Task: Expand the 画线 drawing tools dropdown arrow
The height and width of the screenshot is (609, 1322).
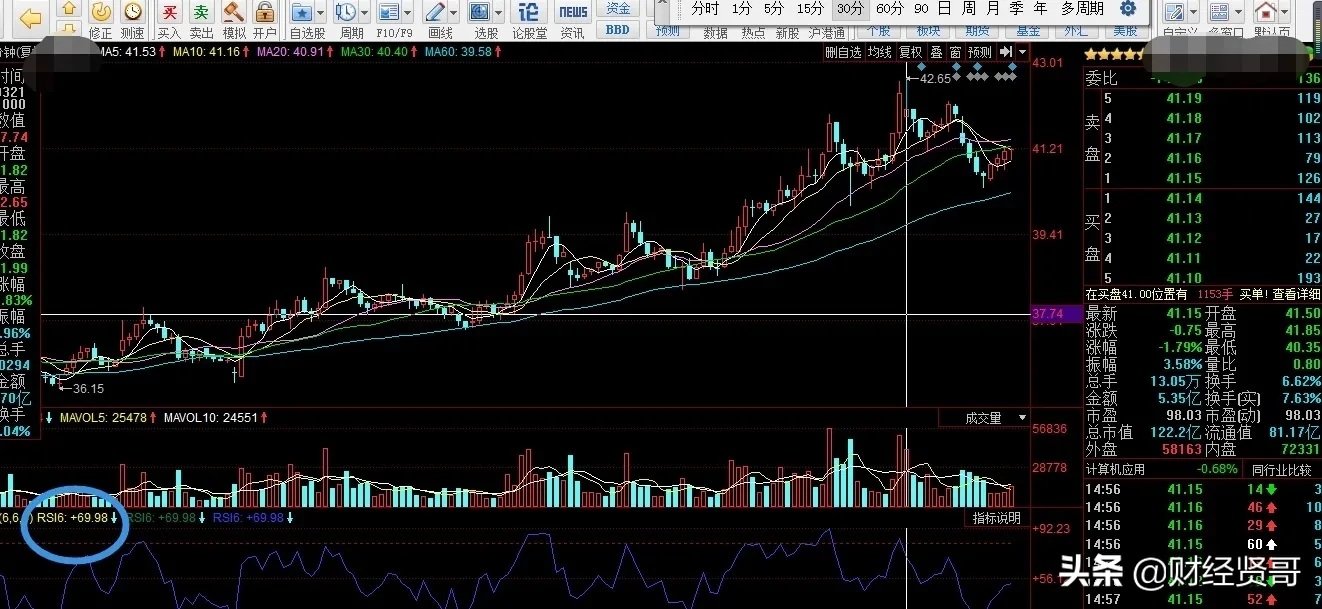Action: click(452, 12)
